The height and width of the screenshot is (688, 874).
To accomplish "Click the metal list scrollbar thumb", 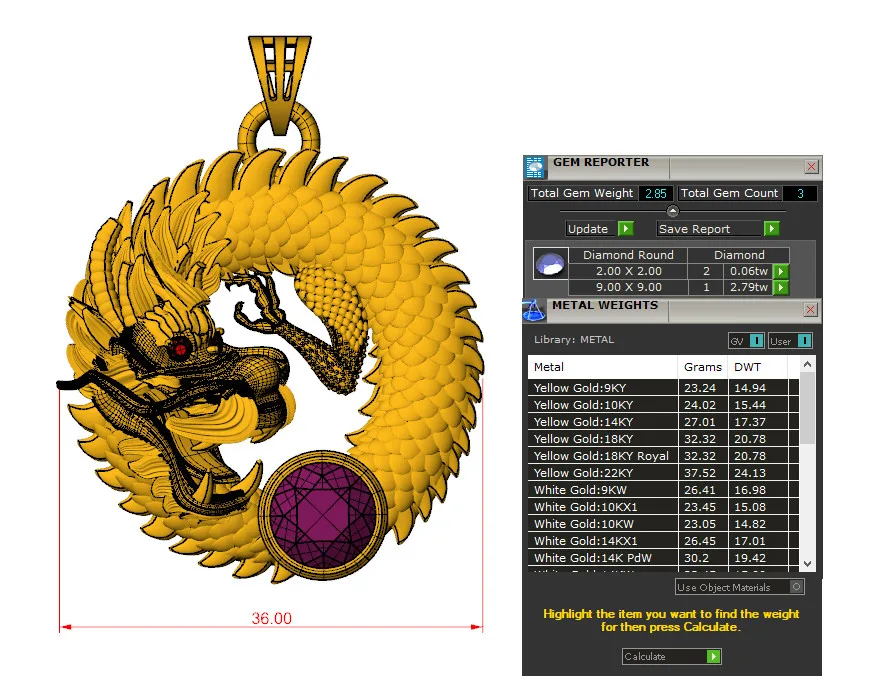I will 807,409.
